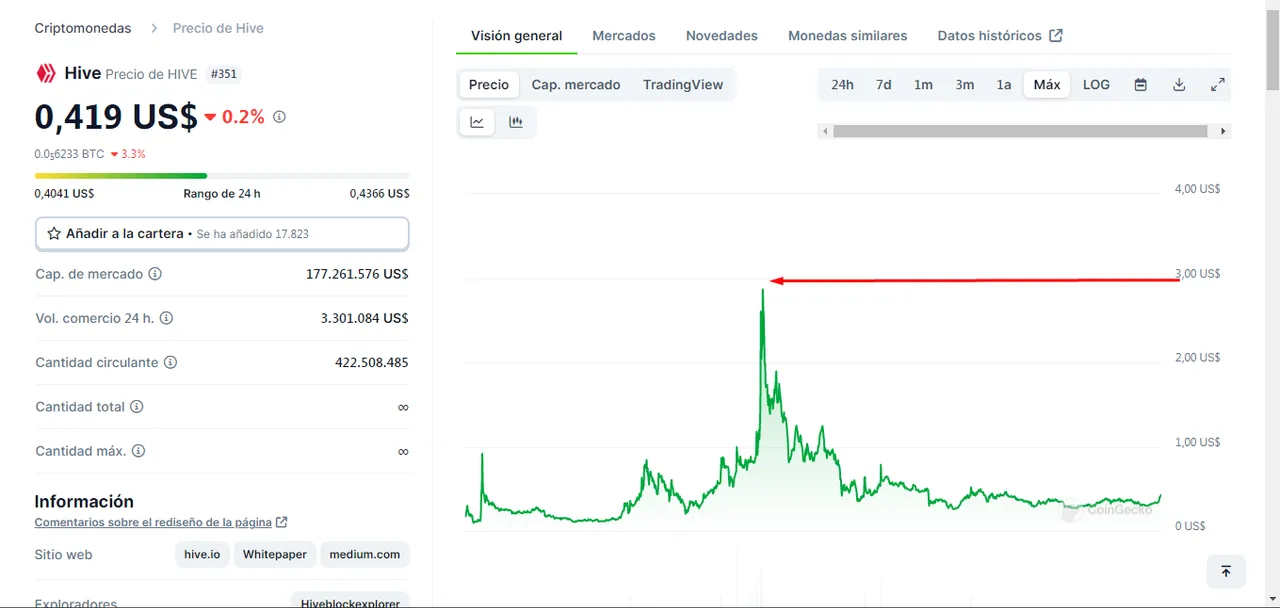The image size is (1280, 608).
Task: Set chart range to 3m
Action: [x=964, y=85]
